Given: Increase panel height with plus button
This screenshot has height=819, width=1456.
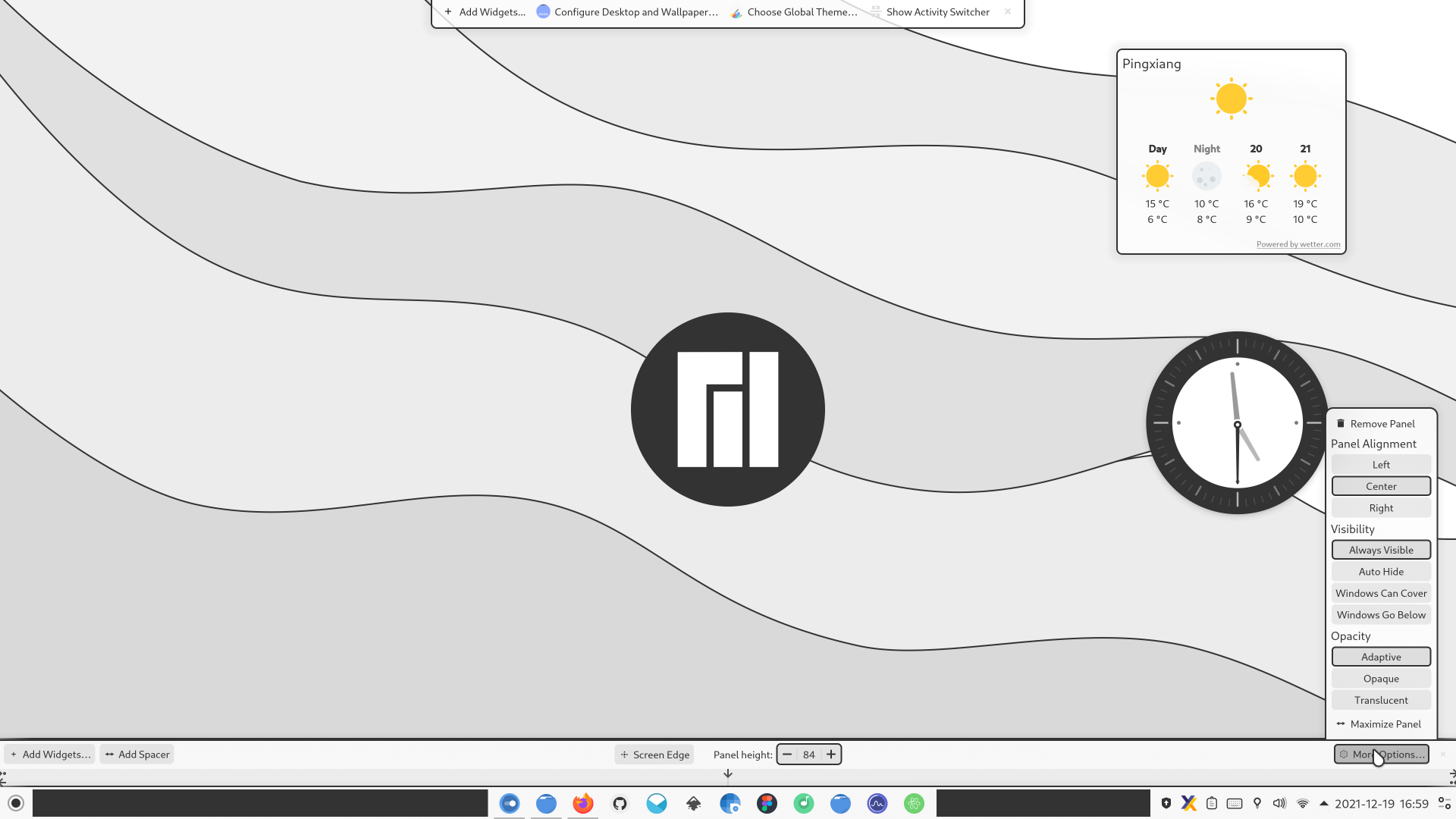Looking at the screenshot, I should (831, 755).
